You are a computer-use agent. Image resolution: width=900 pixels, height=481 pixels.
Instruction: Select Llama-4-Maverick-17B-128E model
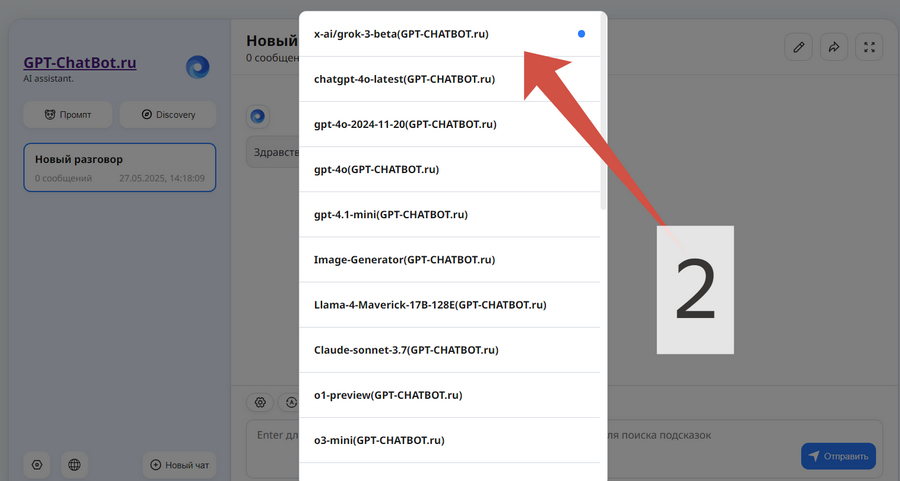(x=449, y=305)
